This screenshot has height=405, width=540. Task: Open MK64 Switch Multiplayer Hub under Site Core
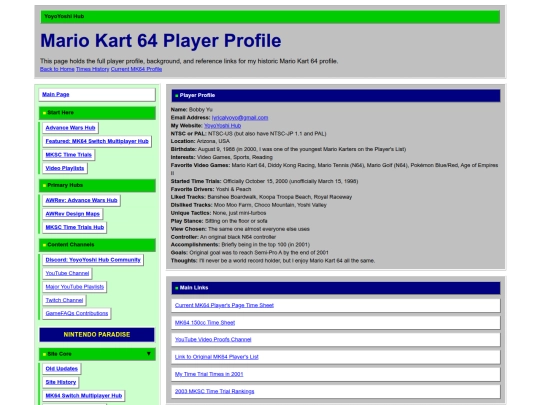coord(84,396)
